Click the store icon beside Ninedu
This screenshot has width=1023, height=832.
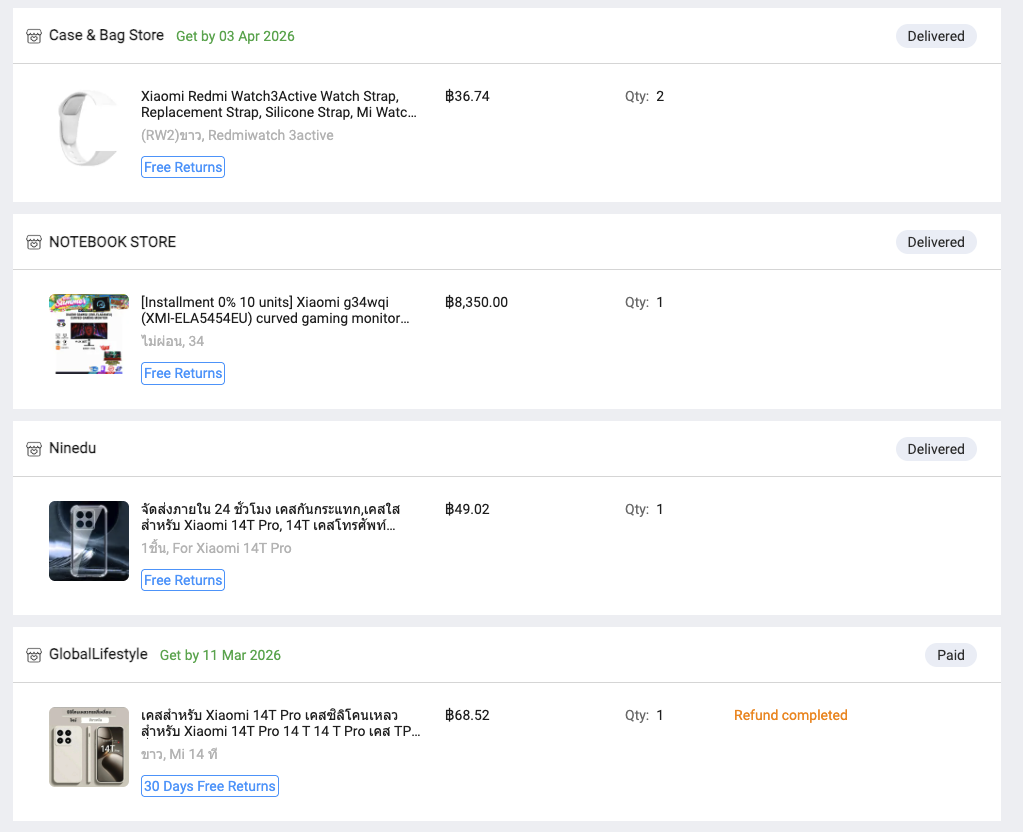point(34,449)
